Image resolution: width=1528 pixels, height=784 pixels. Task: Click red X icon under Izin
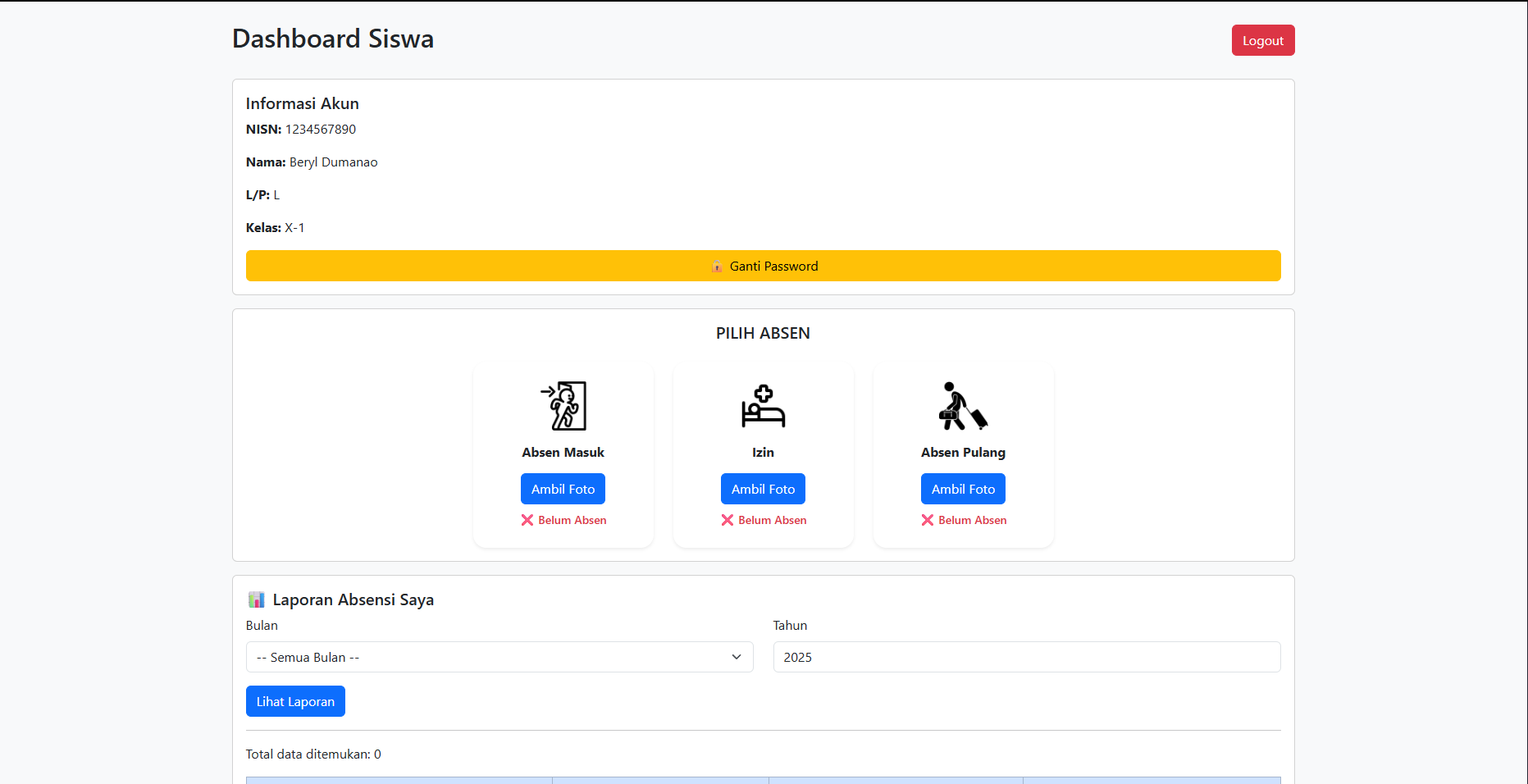728,520
